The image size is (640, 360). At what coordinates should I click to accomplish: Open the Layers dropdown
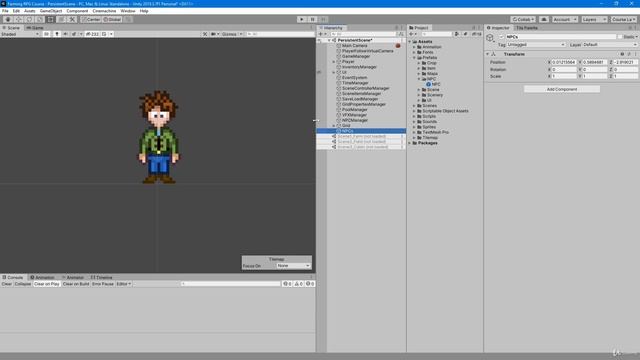tap(594, 19)
